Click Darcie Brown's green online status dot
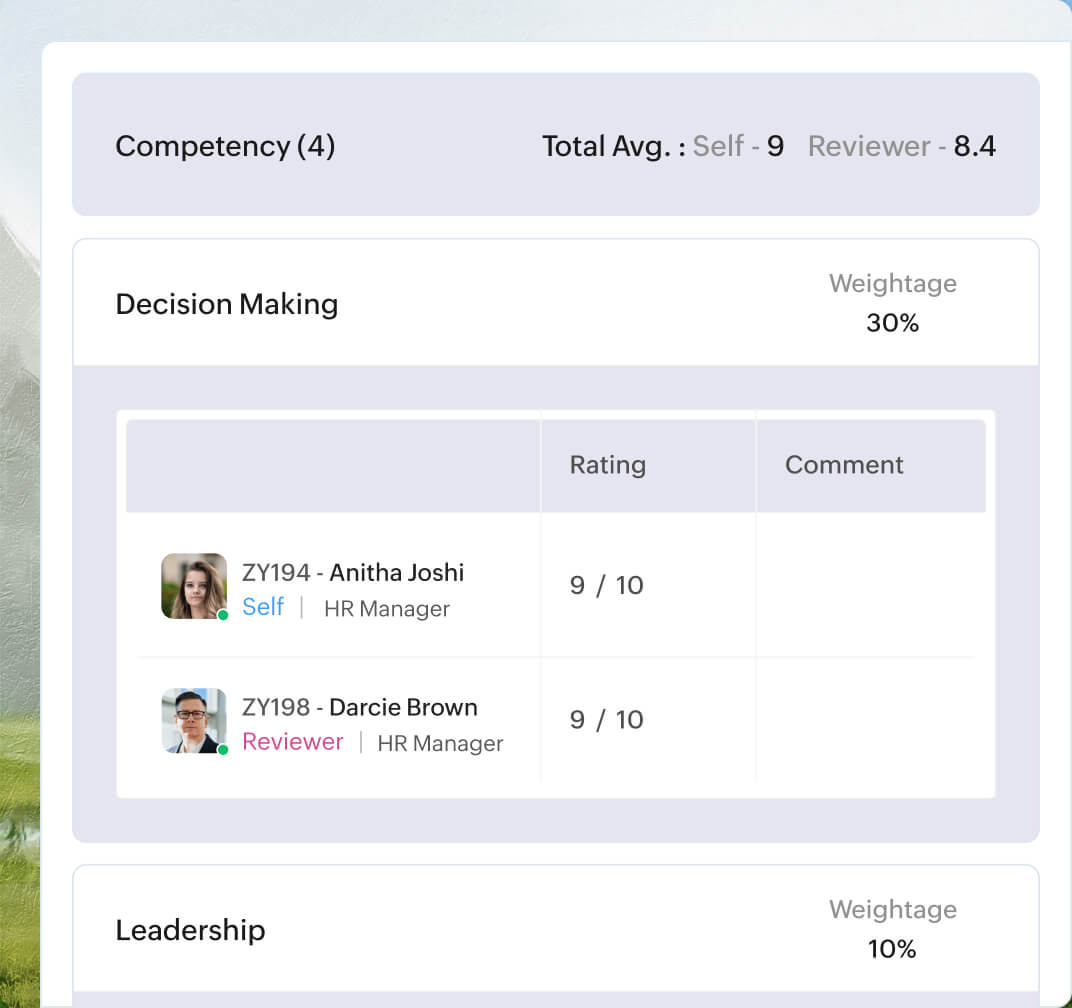1072x1008 pixels. 223,750
